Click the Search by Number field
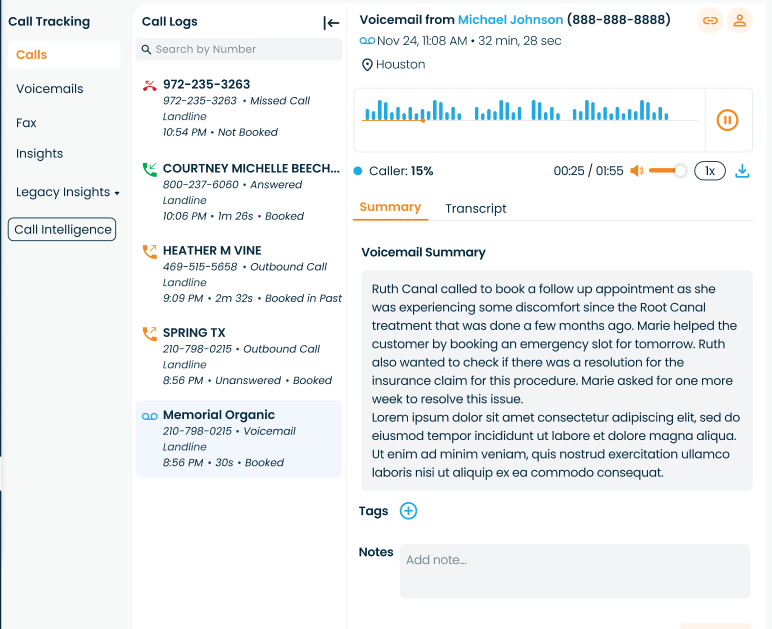The width and height of the screenshot is (772, 629). [x=240, y=49]
